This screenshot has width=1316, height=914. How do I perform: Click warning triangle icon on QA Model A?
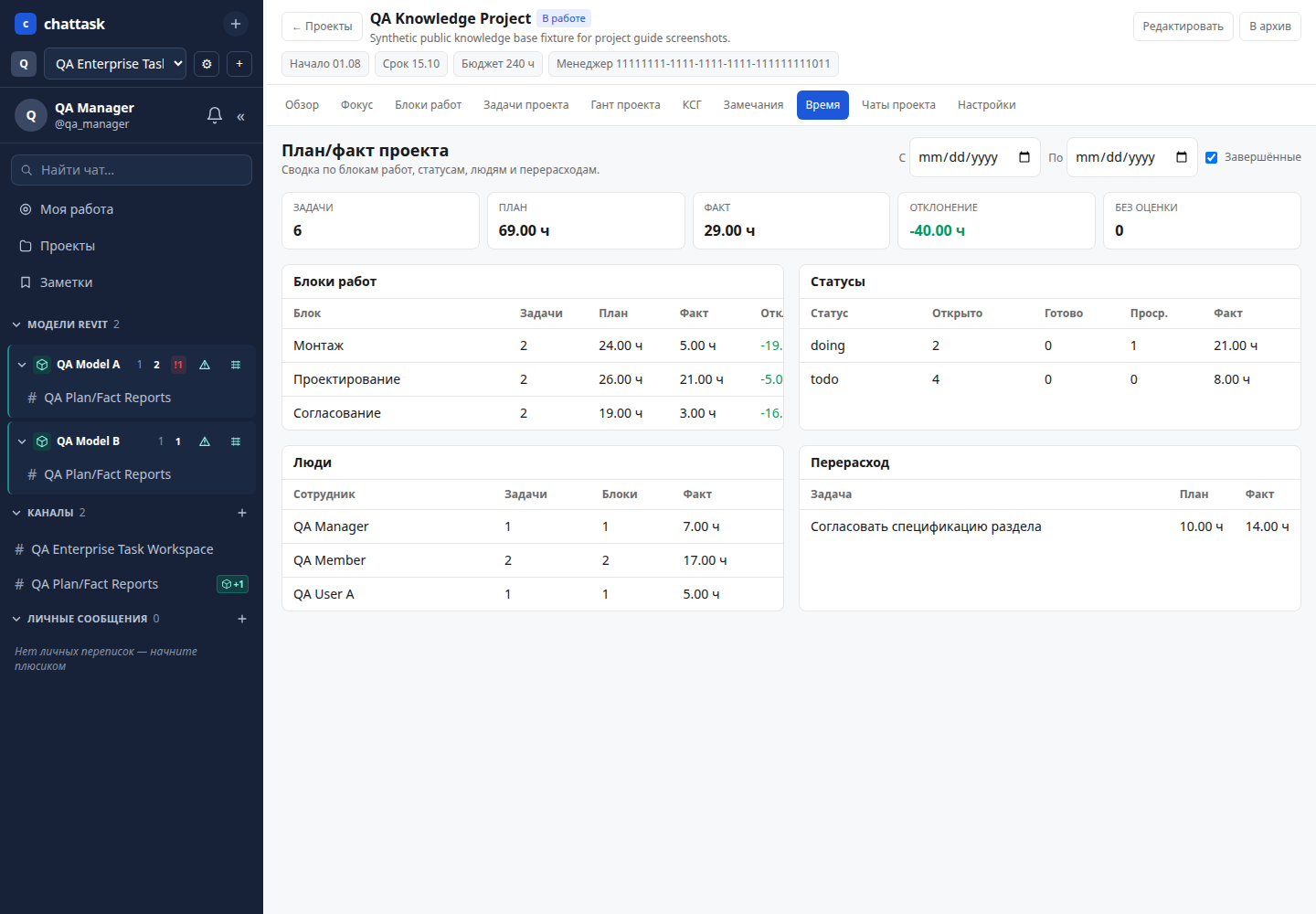click(x=205, y=365)
